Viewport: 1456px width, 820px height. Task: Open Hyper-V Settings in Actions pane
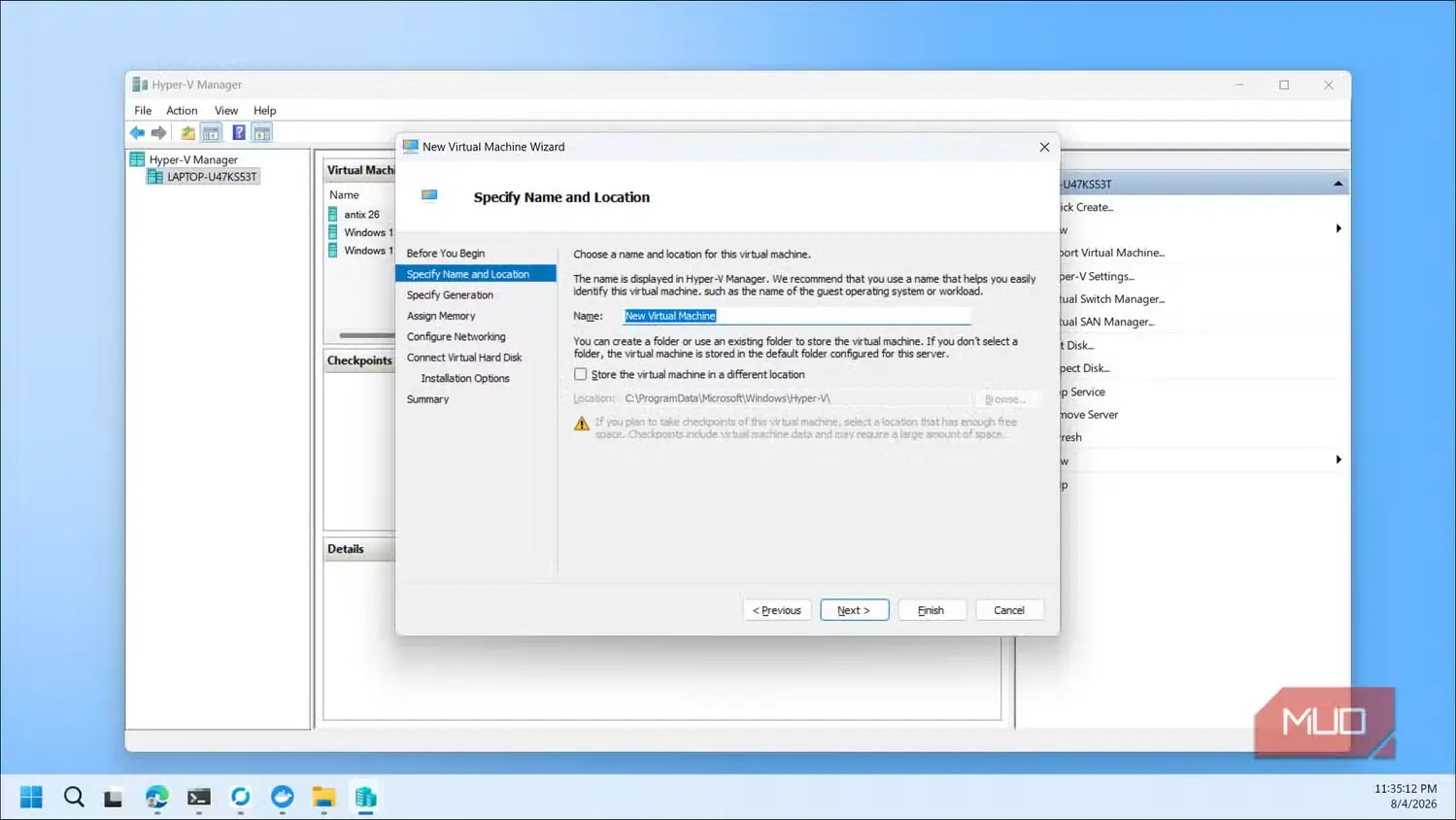[1098, 276]
